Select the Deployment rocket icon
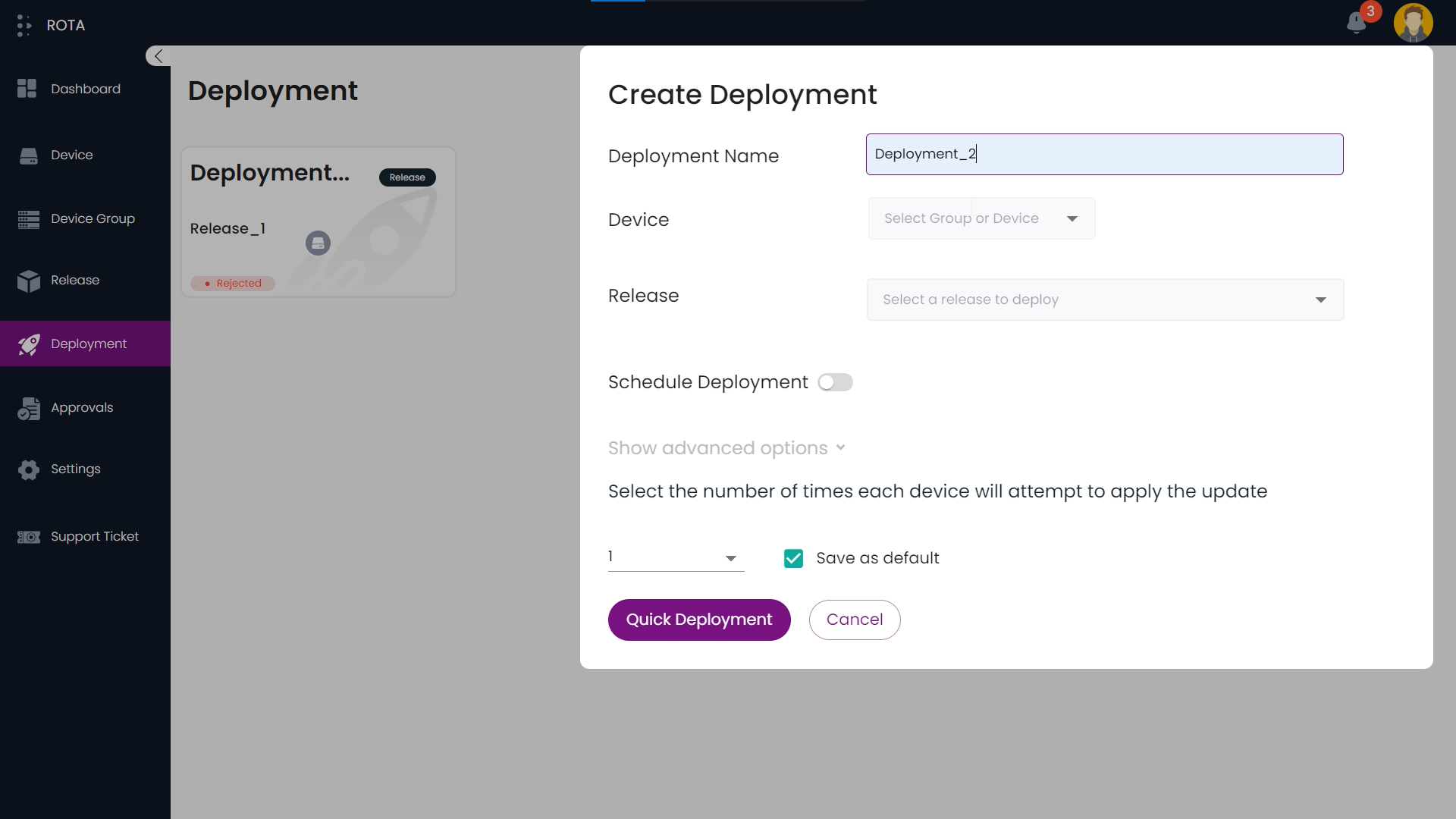Image resolution: width=1456 pixels, height=819 pixels. (x=29, y=344)
